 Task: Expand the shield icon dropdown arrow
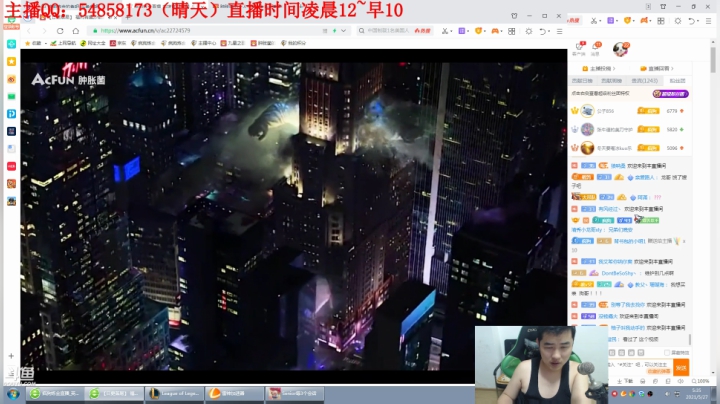click(485, 31)
